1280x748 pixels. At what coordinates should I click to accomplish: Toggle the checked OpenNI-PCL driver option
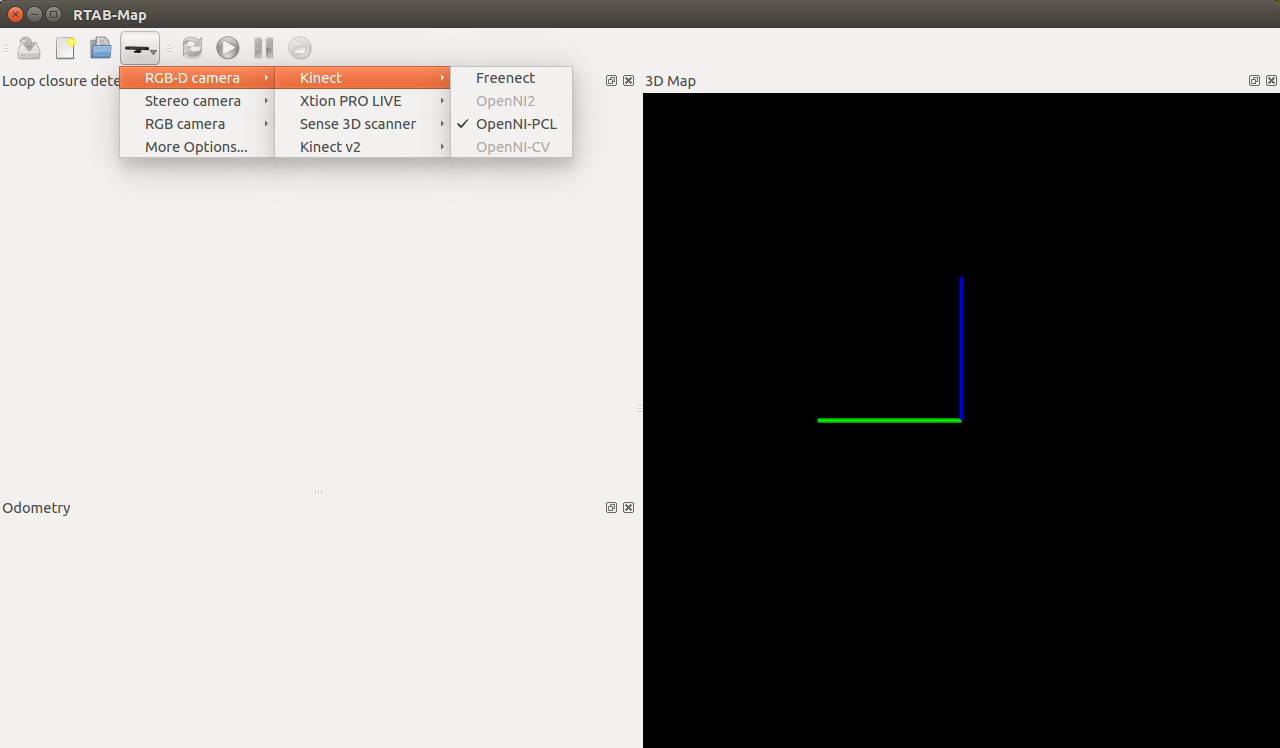(512, 124)
